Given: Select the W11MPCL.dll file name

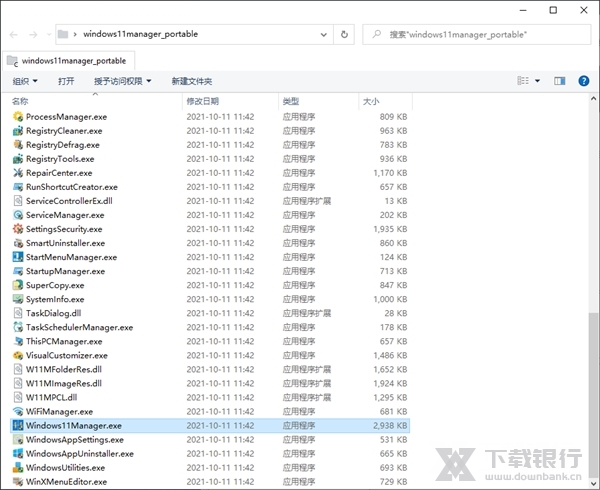Looking at the screenshot, I should tap(51, 397).
